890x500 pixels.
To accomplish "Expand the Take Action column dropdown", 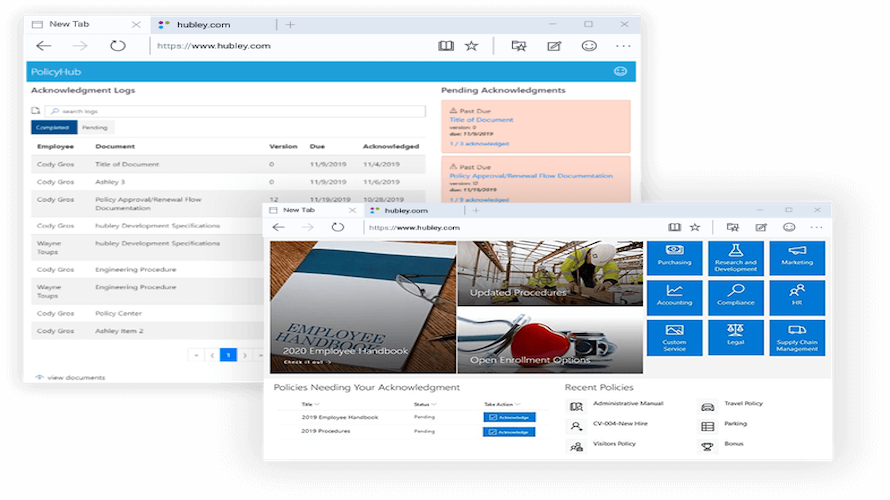I will point(518,404).
